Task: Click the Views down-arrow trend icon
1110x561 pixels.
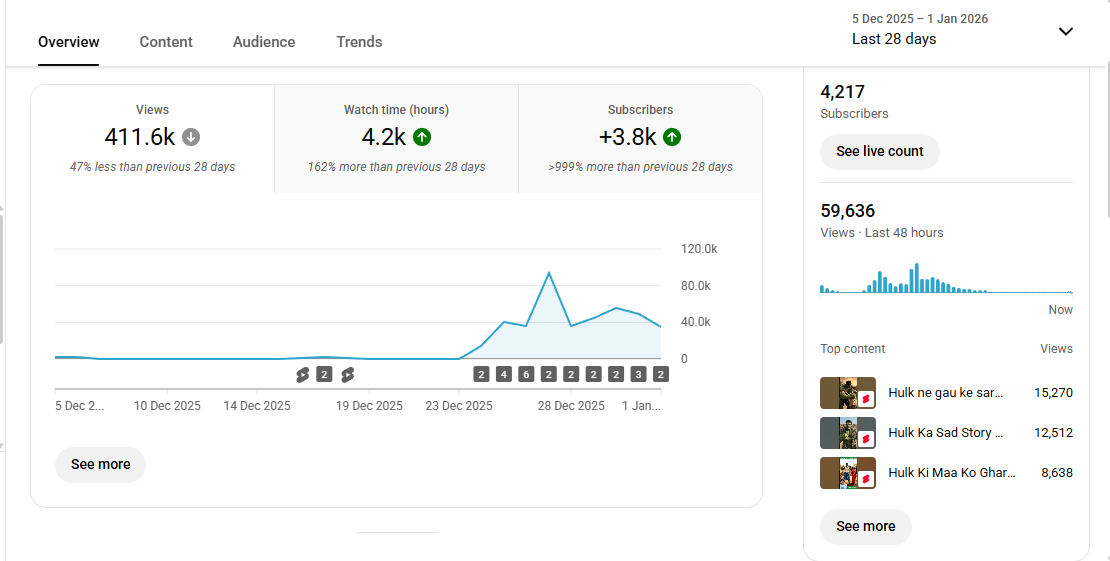Action: [191, 137]
